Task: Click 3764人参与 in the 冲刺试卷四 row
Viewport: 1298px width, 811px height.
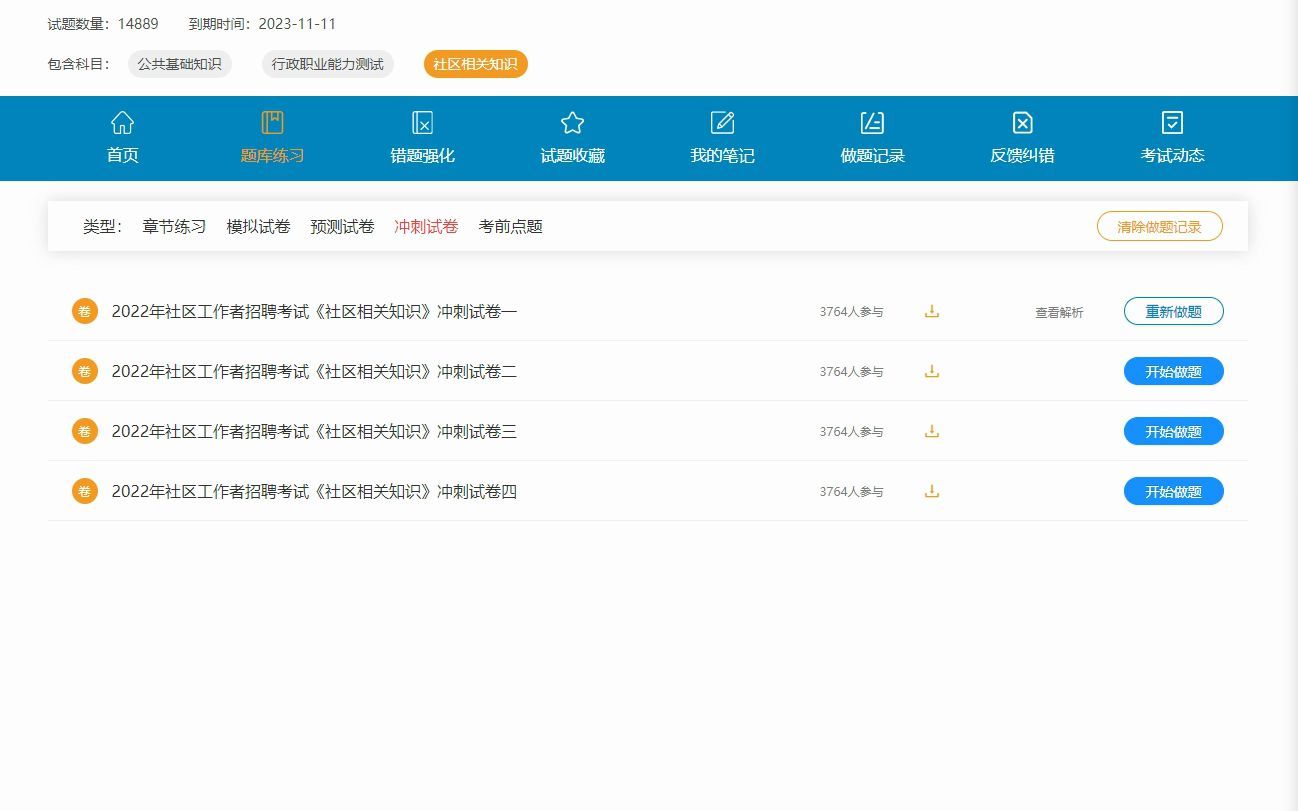Action: coord(852,492)
